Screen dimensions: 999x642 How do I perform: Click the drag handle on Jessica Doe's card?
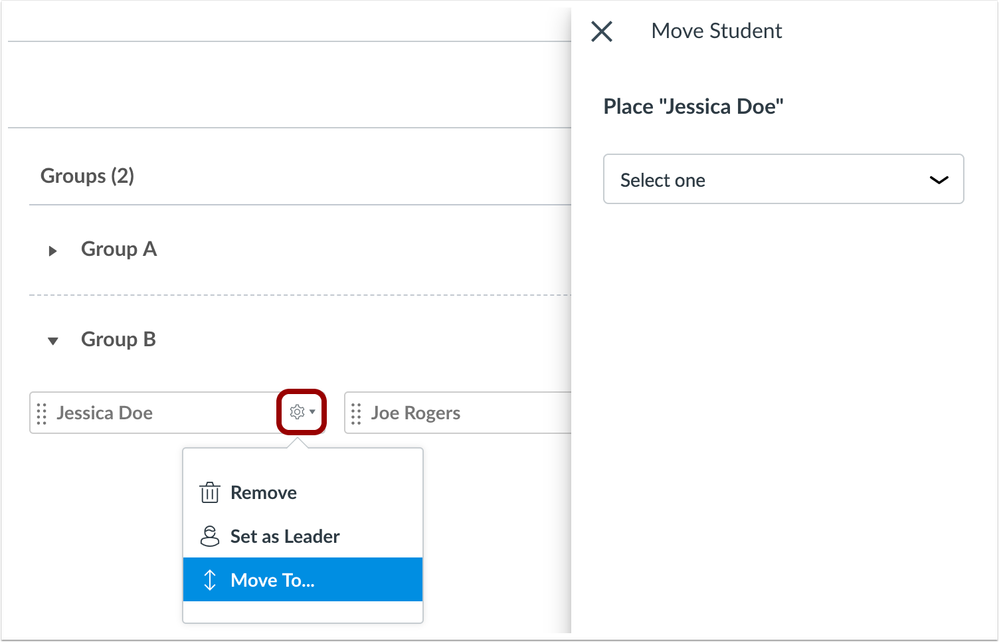41,412
